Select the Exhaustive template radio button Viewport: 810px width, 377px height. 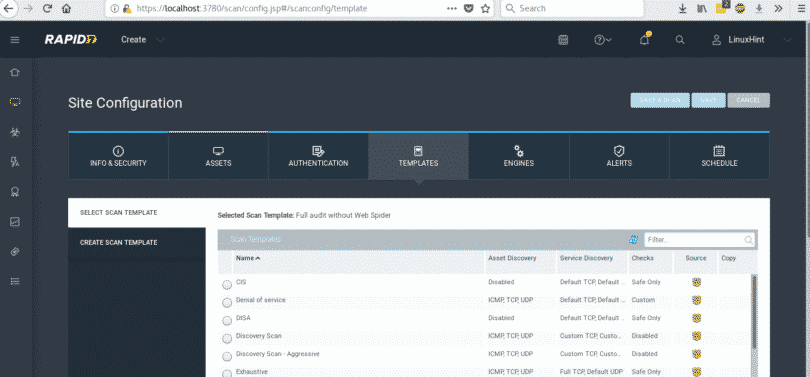coord(227,373)
